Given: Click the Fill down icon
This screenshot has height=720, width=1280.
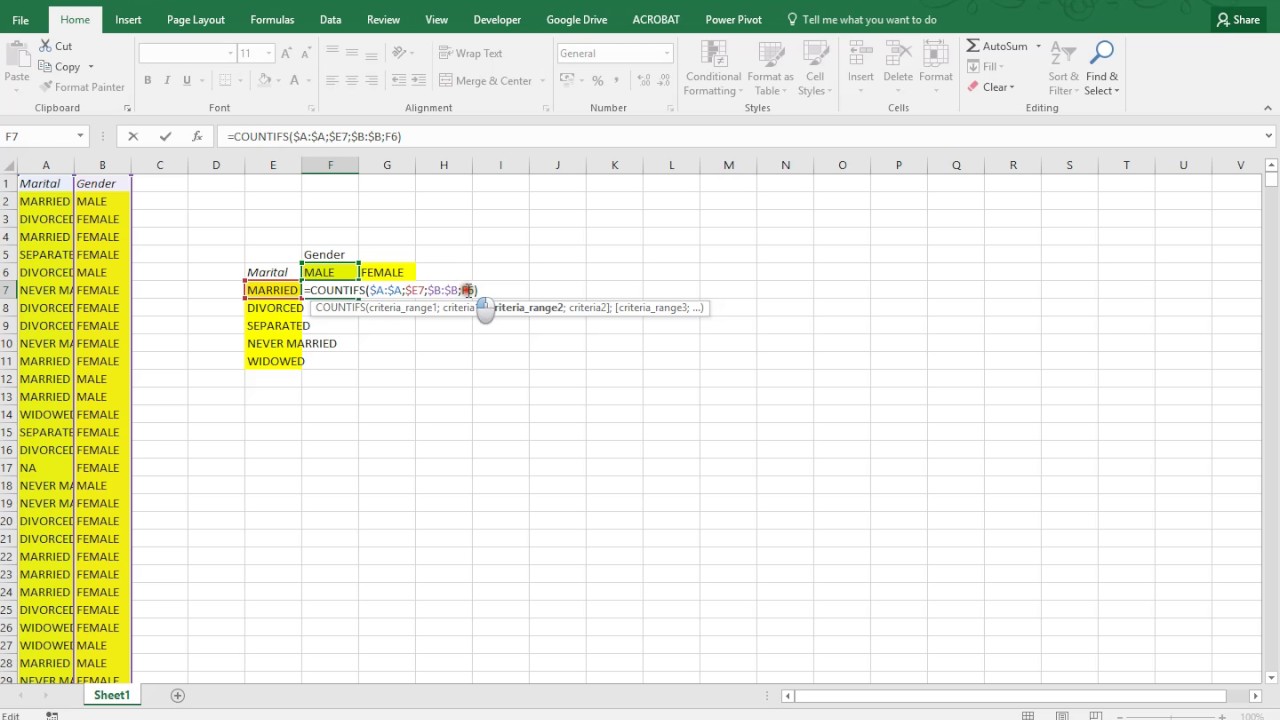Looking at the screenshot, I should point(973,67).
